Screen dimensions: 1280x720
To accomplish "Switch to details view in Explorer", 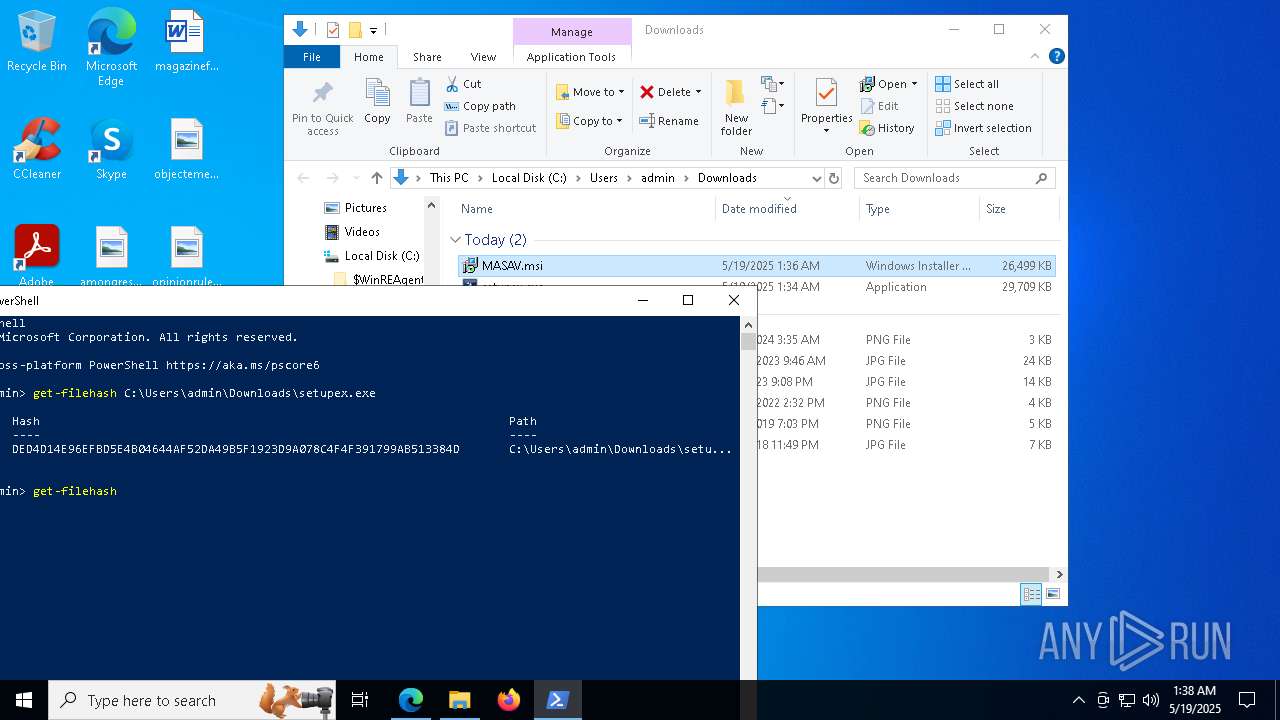I will coord(1031,594).
